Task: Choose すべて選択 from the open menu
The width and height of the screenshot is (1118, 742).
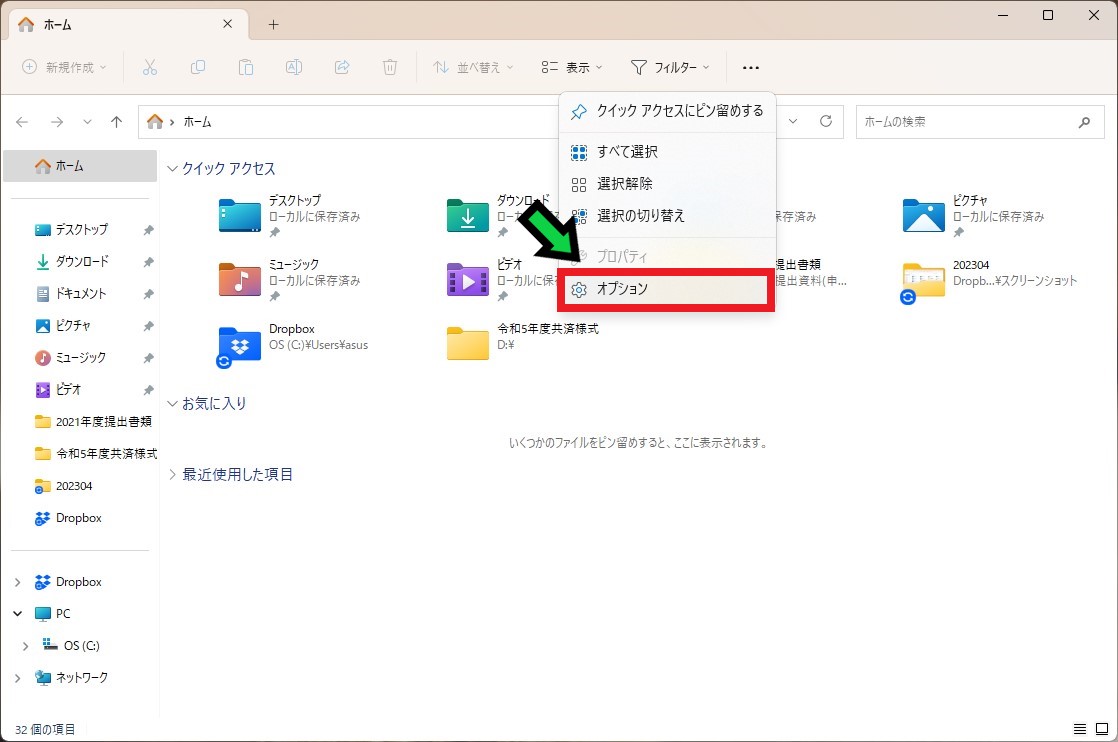Action: click(630, 151)
